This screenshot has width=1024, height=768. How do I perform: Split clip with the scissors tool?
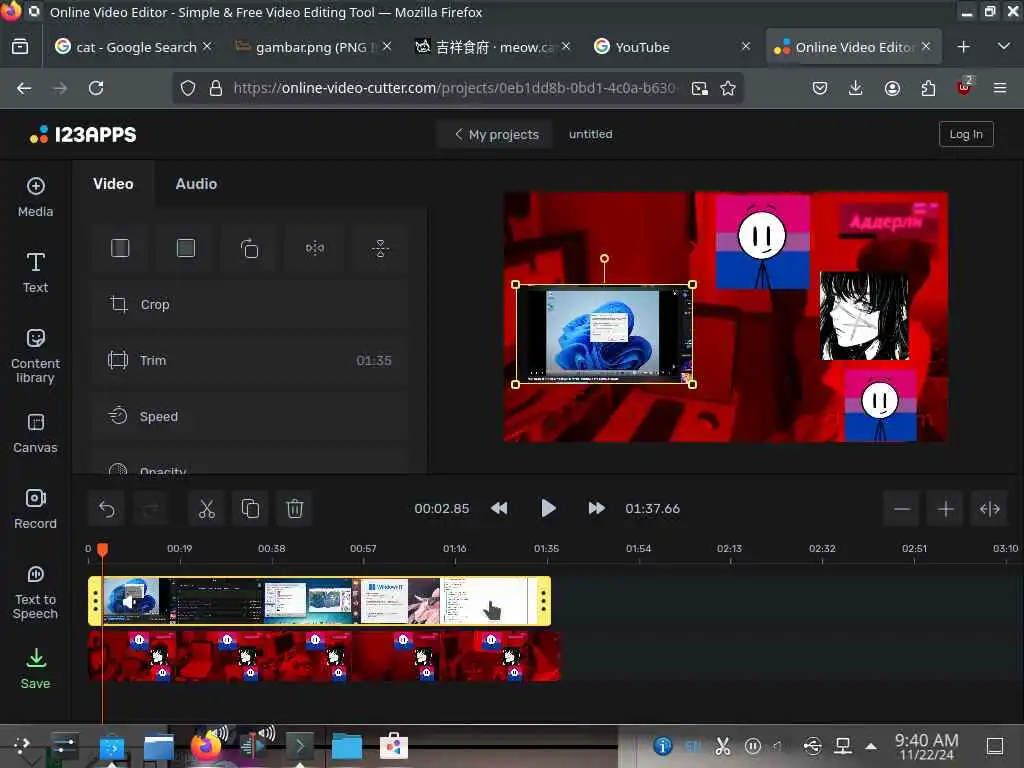click(x=206, y=509)
